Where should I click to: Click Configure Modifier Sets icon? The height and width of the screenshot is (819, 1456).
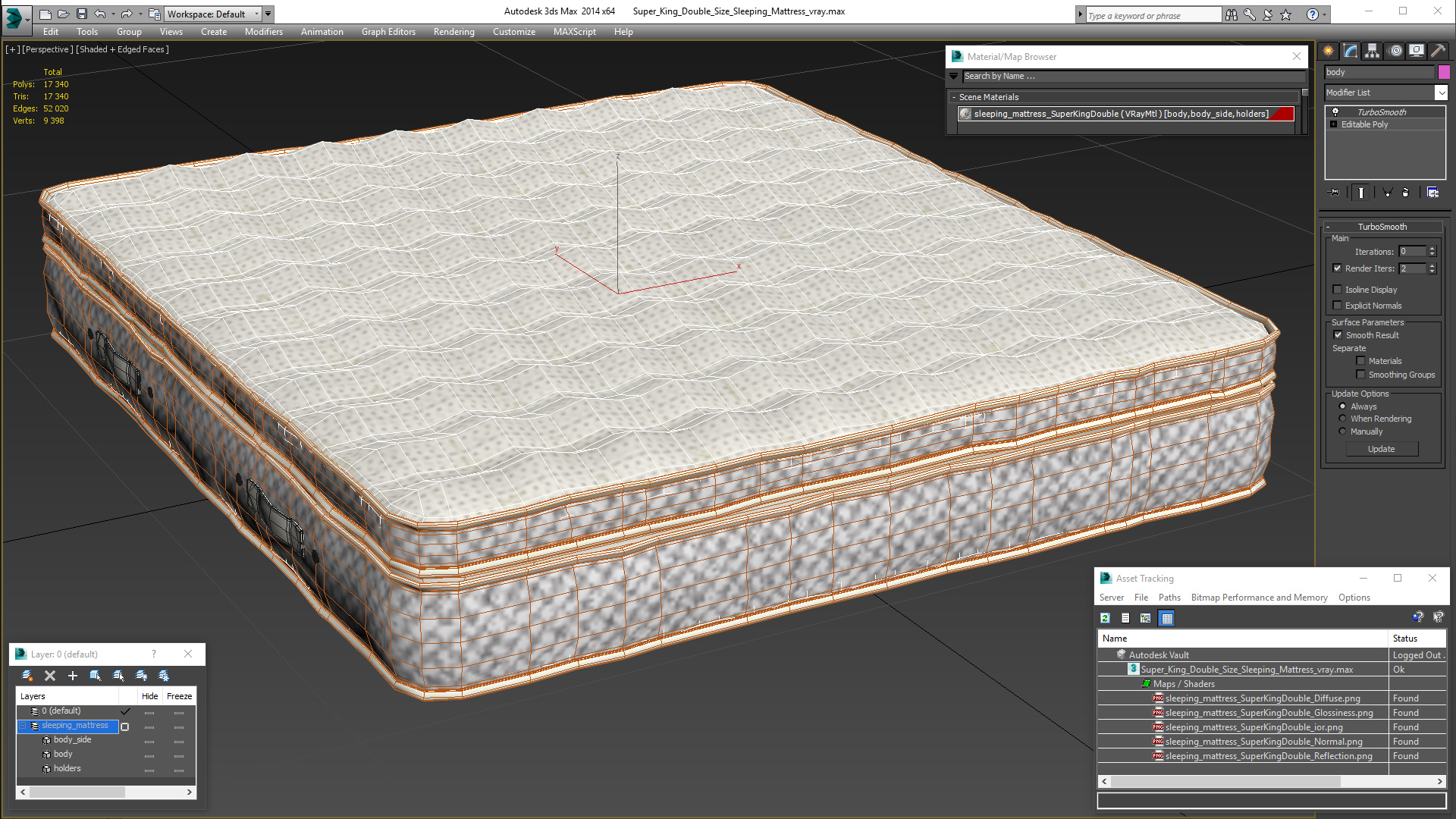1432,193
